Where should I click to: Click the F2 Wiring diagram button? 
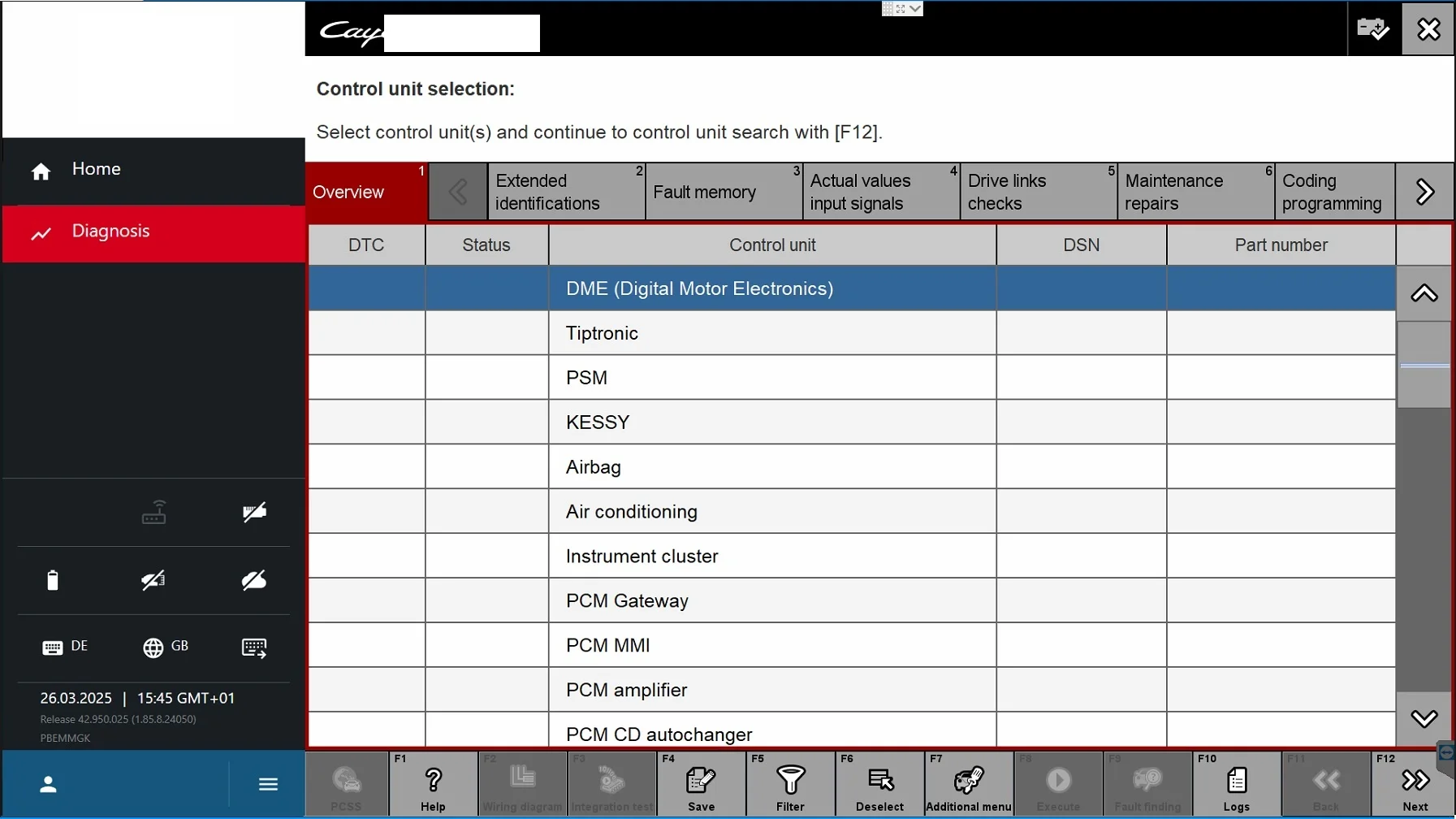522,784
